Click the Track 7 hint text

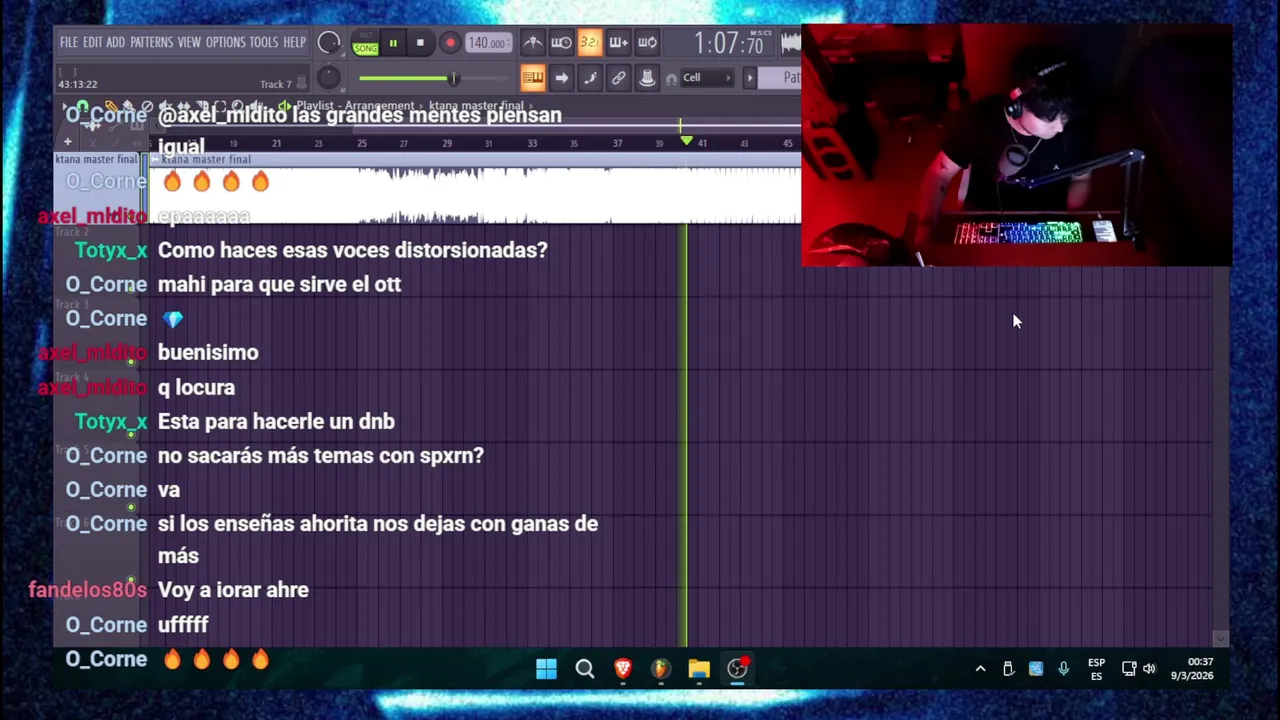[276, 85]
